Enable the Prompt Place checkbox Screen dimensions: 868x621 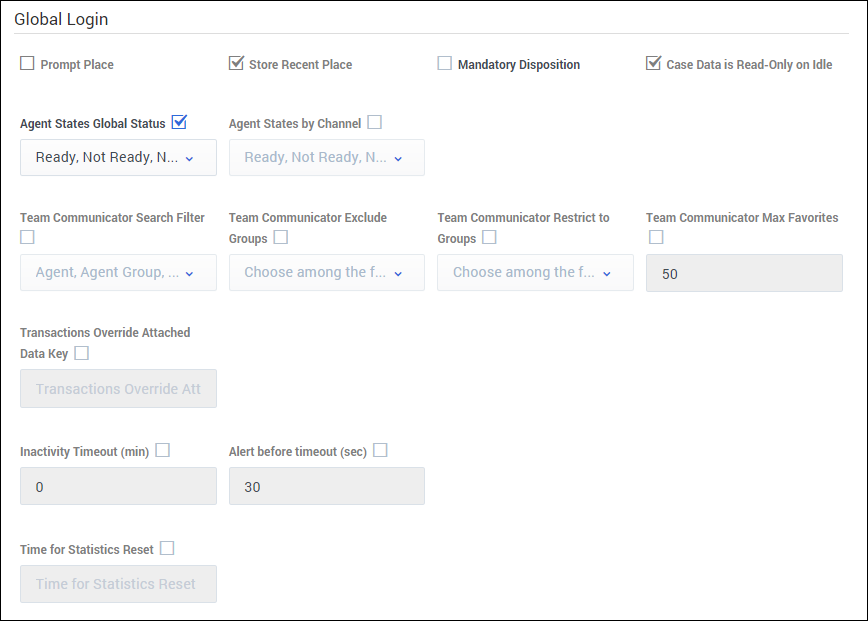pyautogui.click(x=27, y=64)
